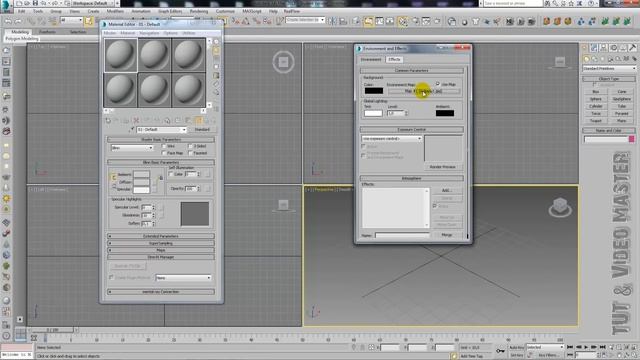
Task: Click the Get Material icon in Material Editor
Action: pos(108,120)
